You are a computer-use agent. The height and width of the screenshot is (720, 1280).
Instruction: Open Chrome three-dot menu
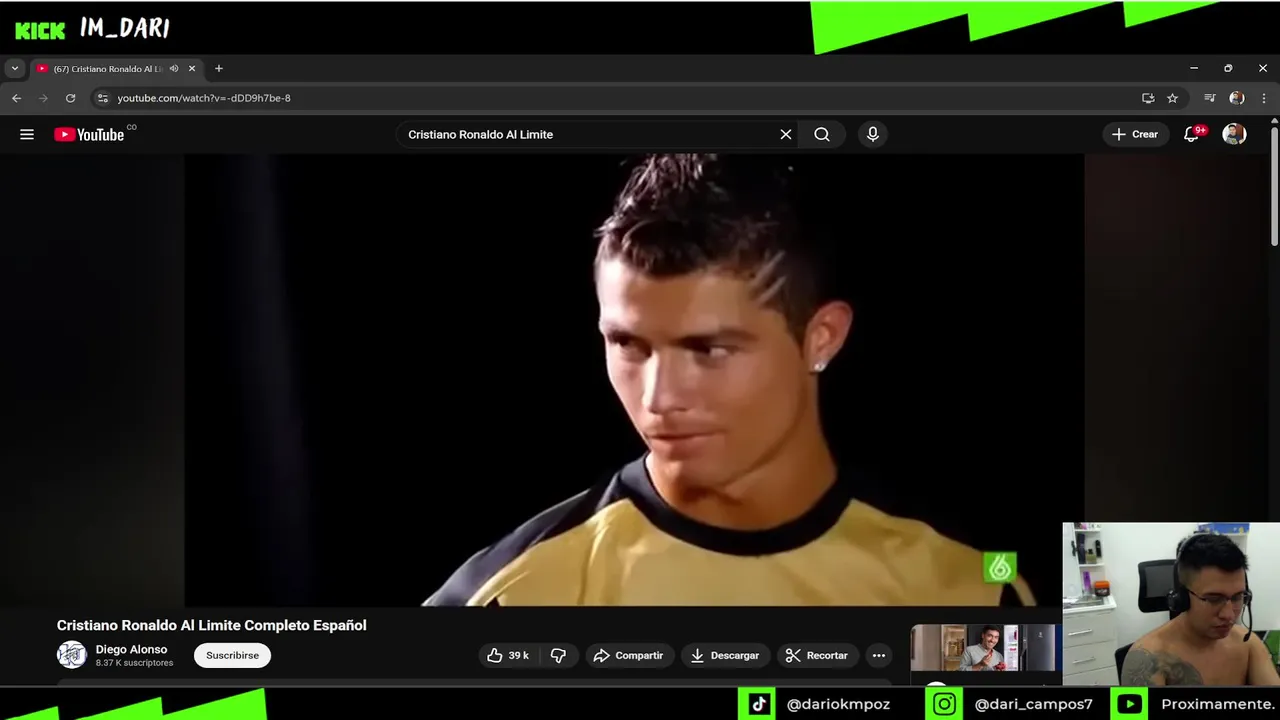click(1264, 98)
